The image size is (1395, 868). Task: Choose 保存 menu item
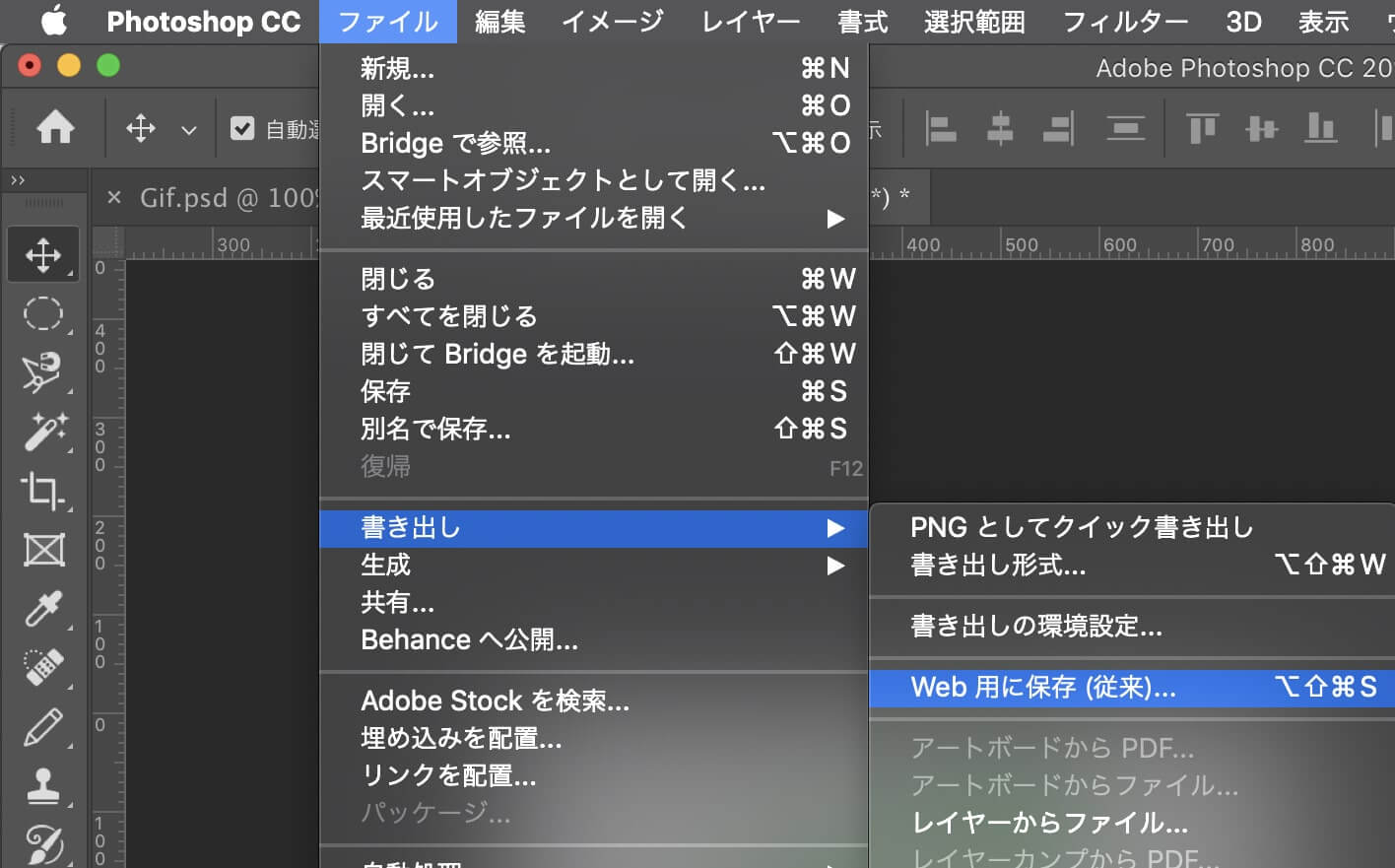click(593, 391)
